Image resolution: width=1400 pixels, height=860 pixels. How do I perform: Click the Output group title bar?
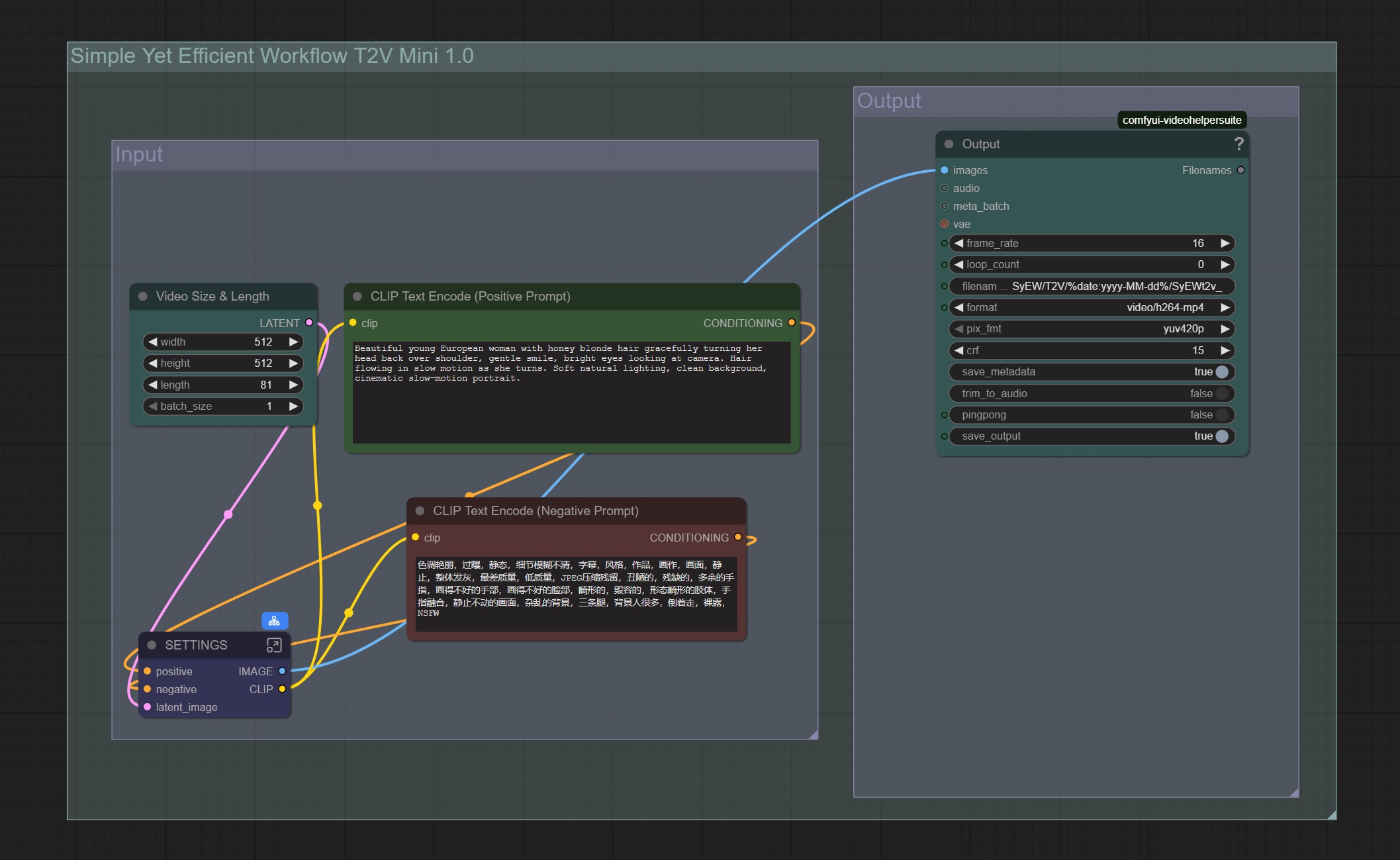click(x=993, y=101)
